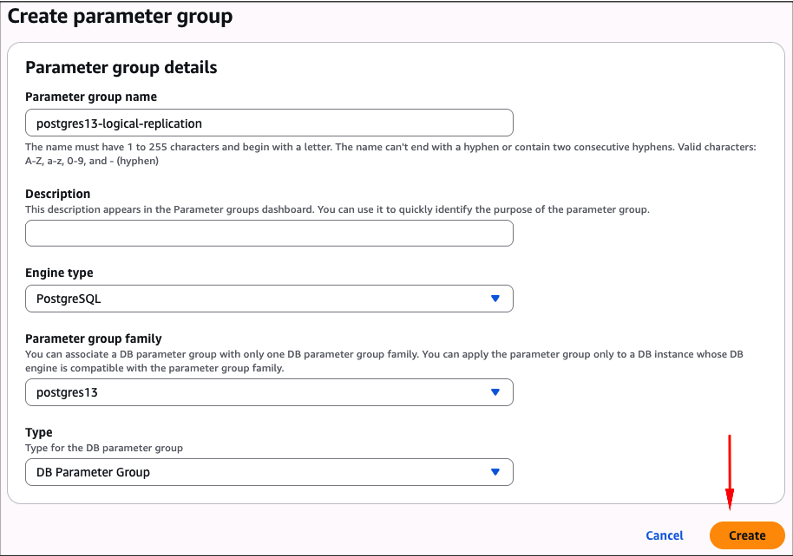Click the Description field label

(57, 194)
